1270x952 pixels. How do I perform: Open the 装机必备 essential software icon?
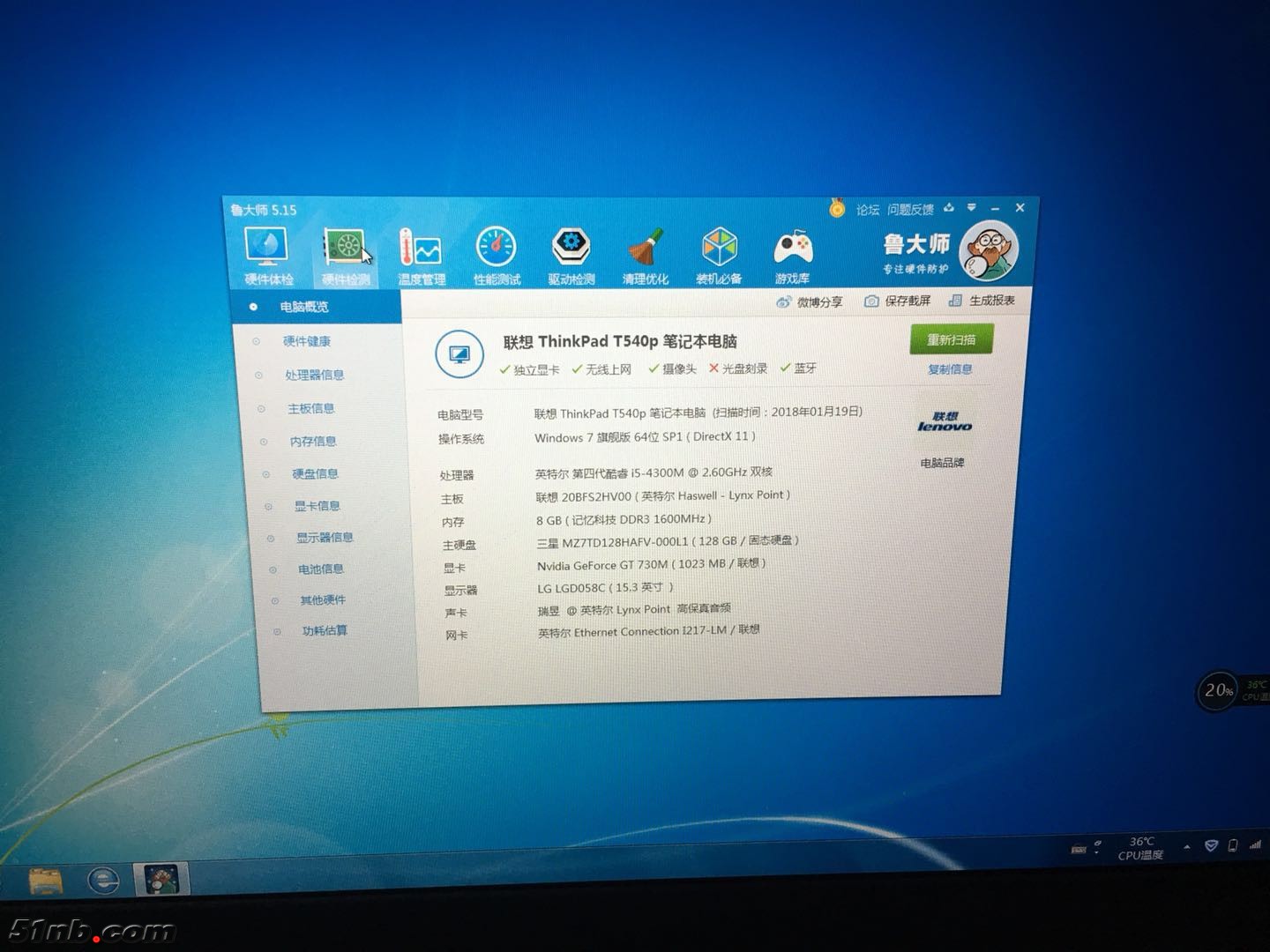(x=719, y=255)
